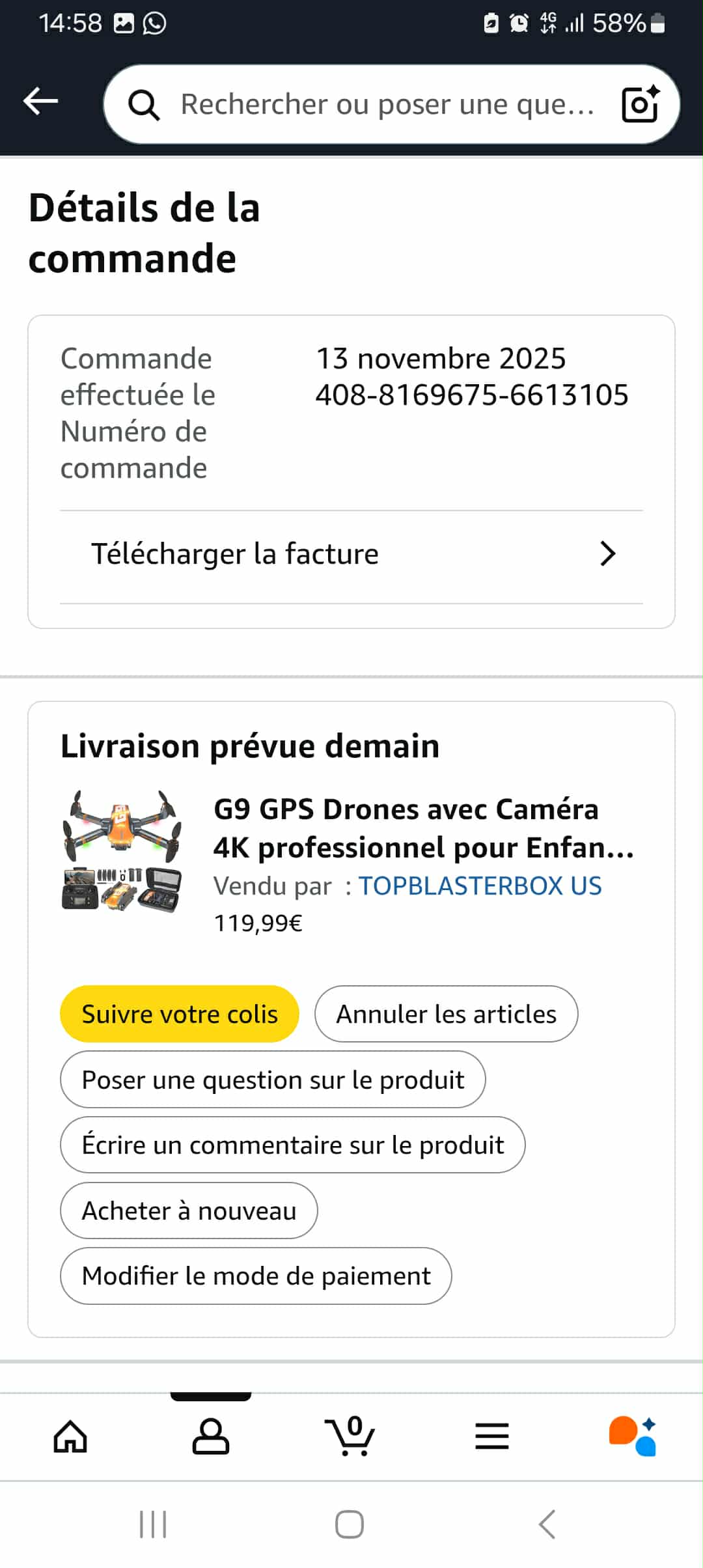
Task: Open the hamburger menu icon
Action: point(492,1436)
